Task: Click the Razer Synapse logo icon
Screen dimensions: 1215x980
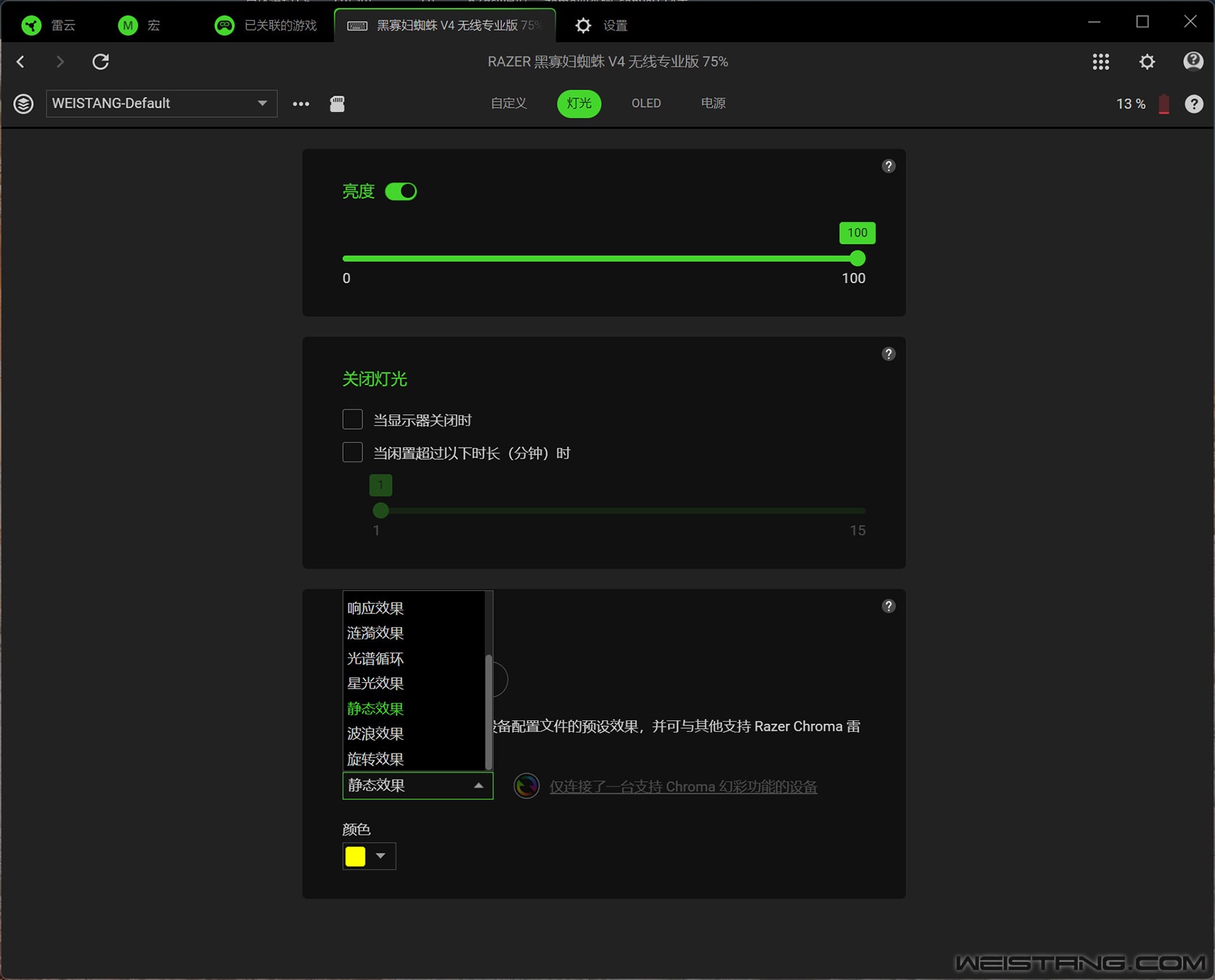Action: 31,25
